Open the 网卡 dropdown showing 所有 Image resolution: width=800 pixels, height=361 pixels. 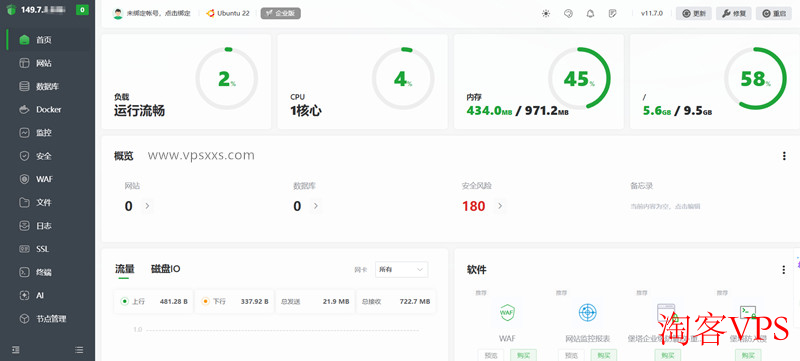point(401,269)
